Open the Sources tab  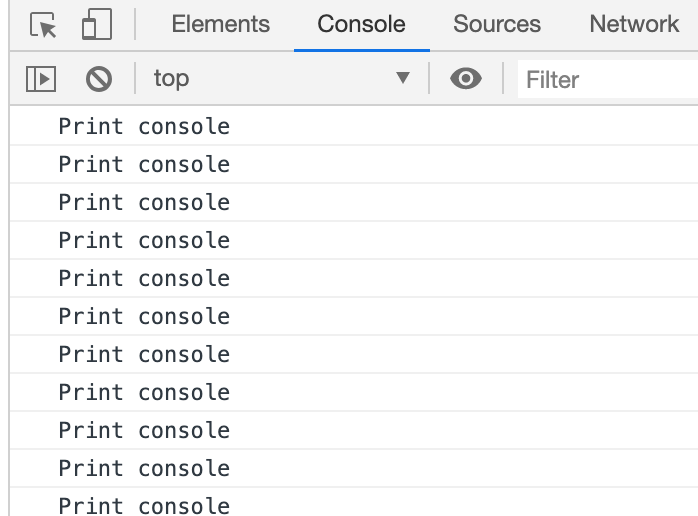coord(497,24)
